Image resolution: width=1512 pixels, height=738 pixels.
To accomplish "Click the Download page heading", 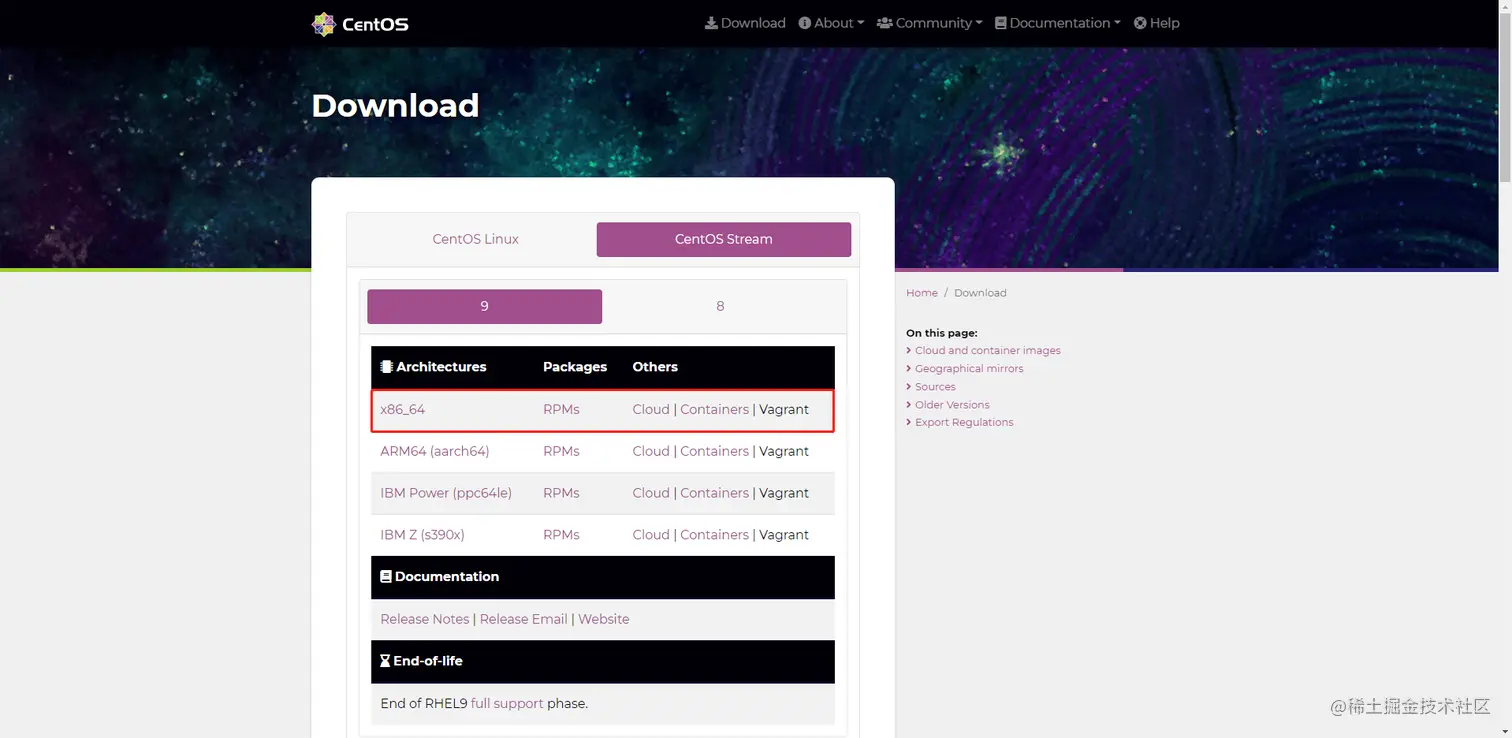I will tap(395, 105).
